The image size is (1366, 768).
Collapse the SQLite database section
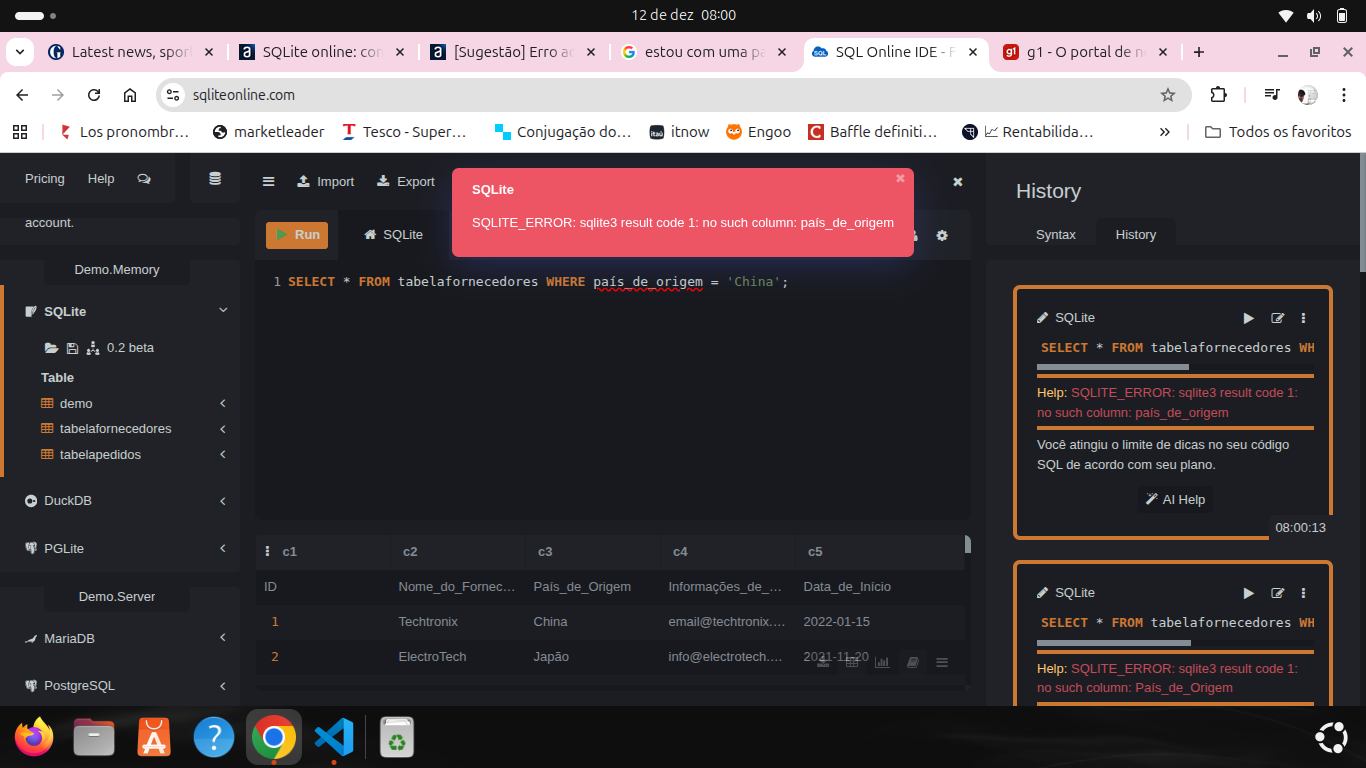point(223,311)
